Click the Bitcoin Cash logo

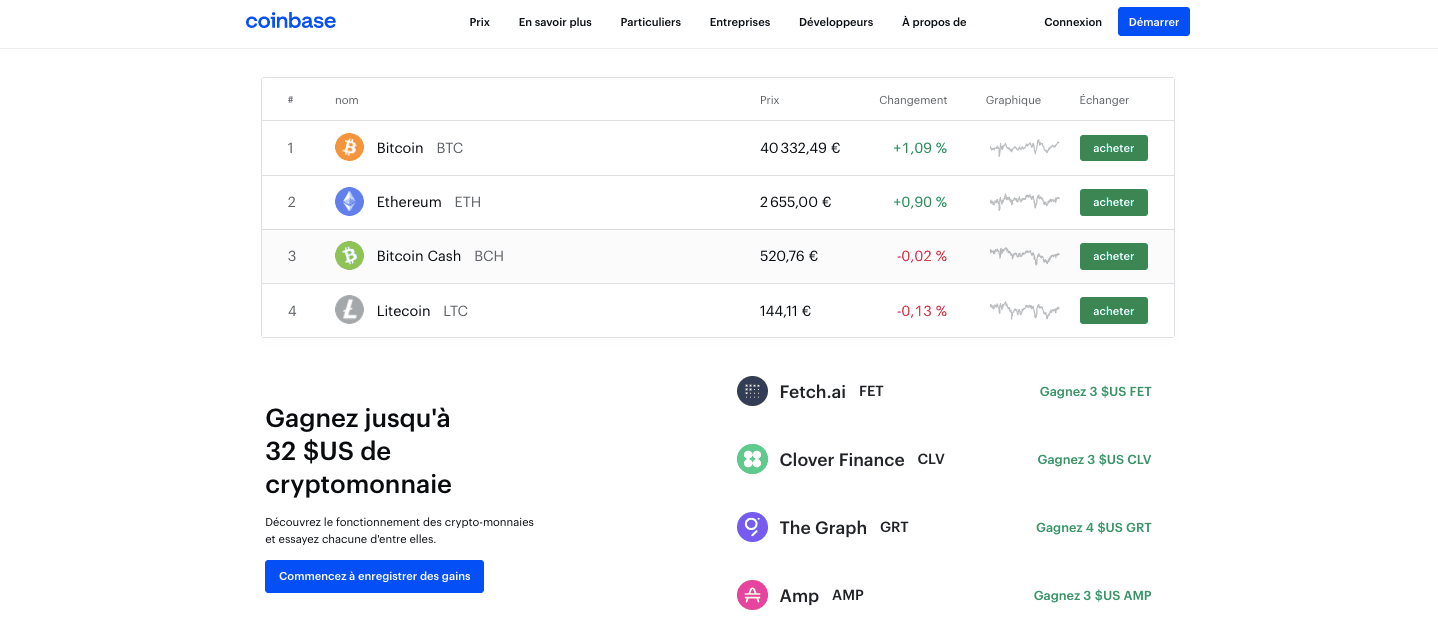tap(349, 255)
